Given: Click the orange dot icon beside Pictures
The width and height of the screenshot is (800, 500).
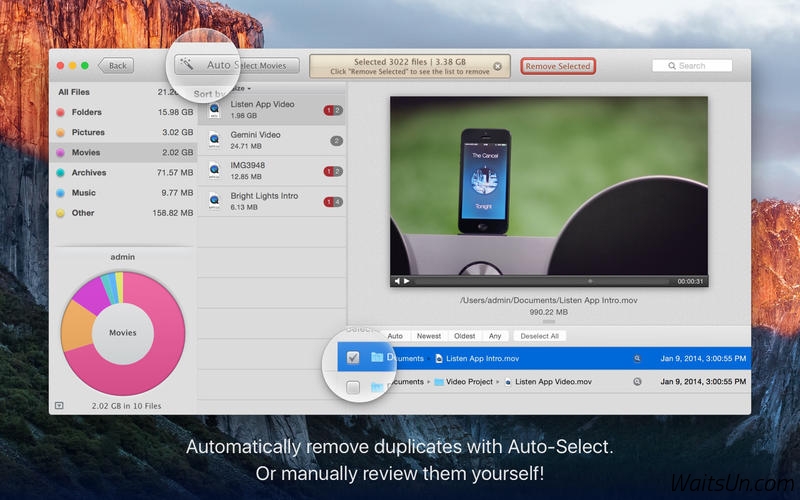Looking at the screenshot, I should [60, 133].
